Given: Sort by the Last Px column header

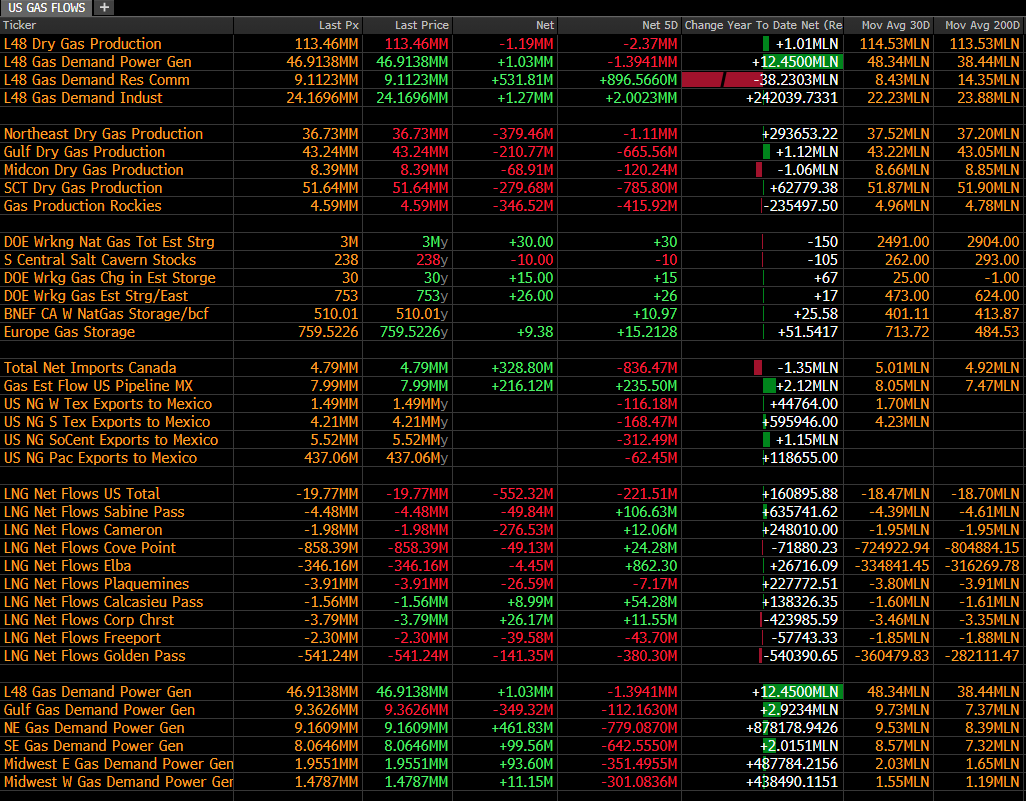Looking at the screenshot, I should click(298, 26).
